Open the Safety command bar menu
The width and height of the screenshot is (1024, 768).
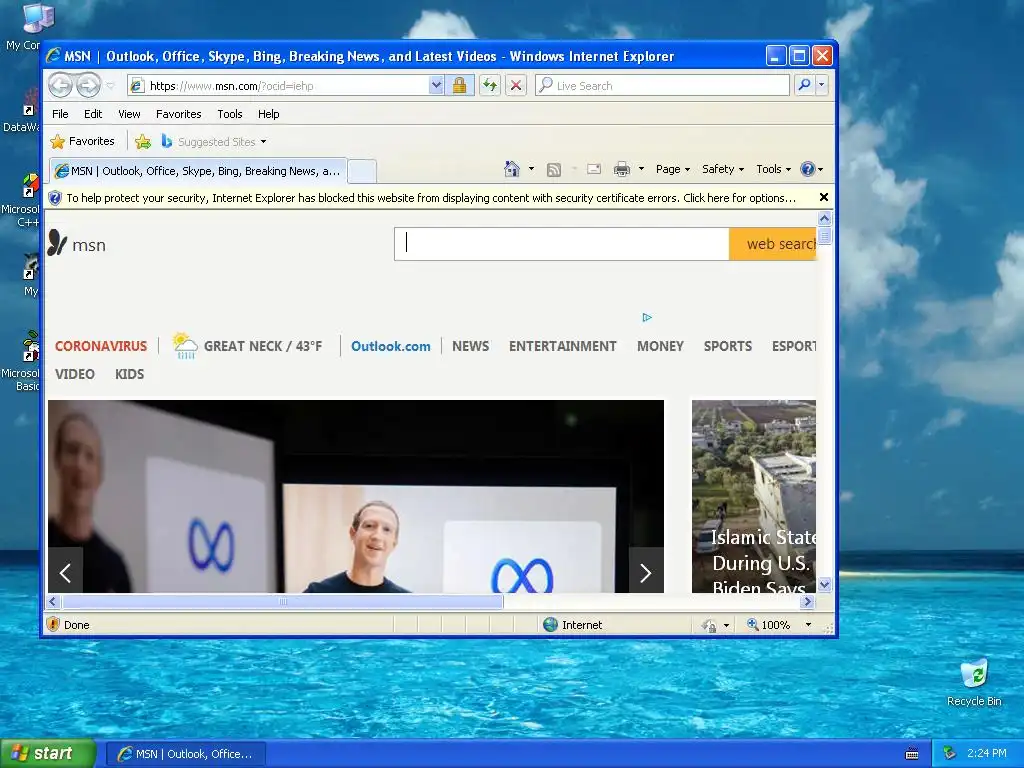point(722,169)
